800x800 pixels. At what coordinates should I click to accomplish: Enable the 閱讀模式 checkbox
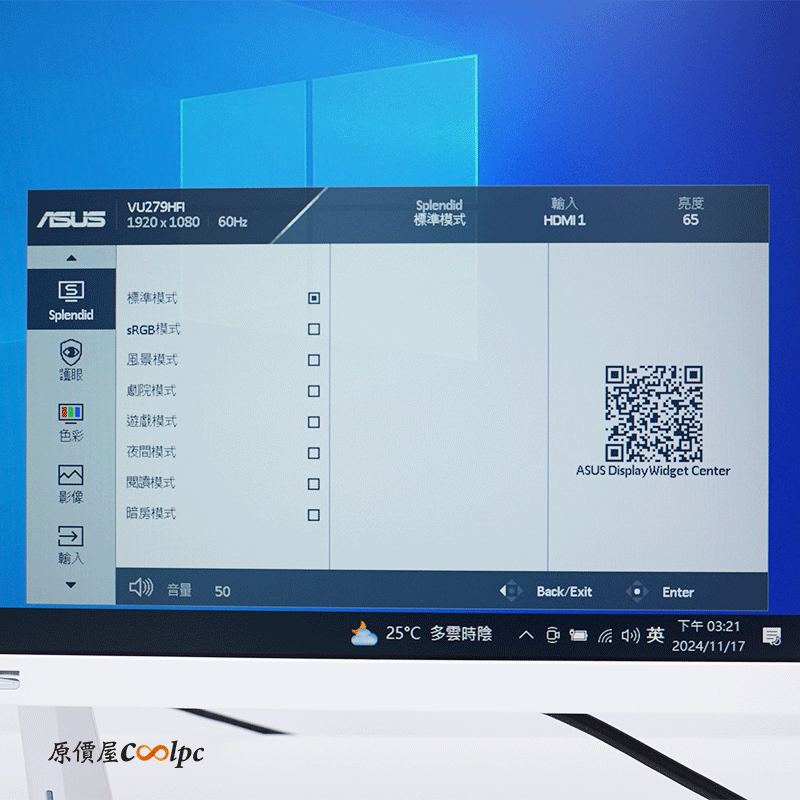(x=314, y=484)
